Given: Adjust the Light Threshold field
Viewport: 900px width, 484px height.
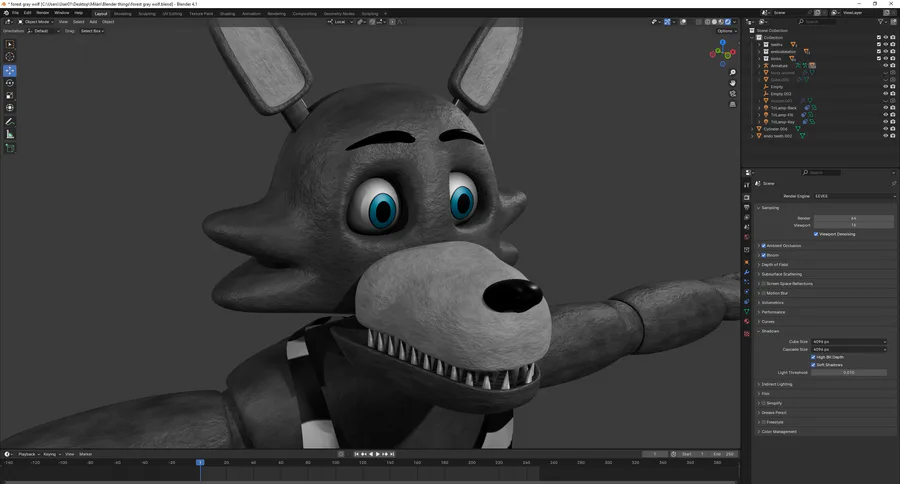Looking at the screenshot, I should click(849, 373).
